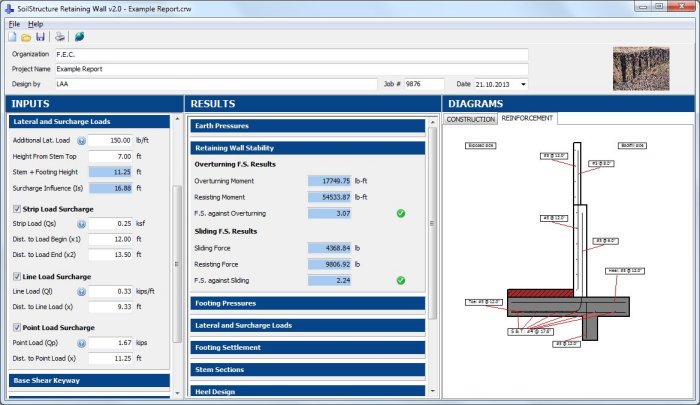This screenshot has width=700, height=405.
Task: Click the Print toolbar icon
Action: (x=59, y=36)
